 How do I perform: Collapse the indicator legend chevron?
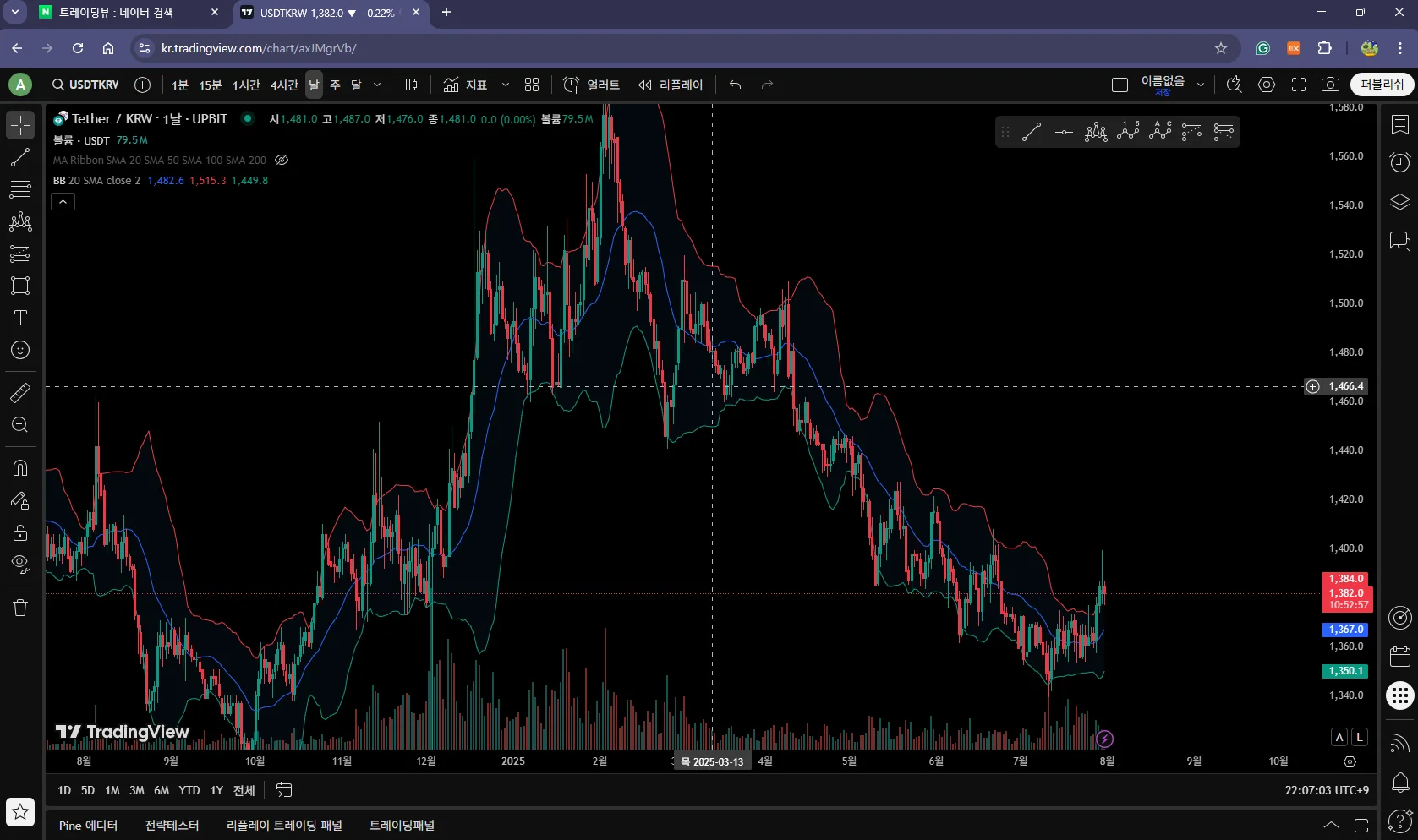pyautogui.click(x=63, y=202)
